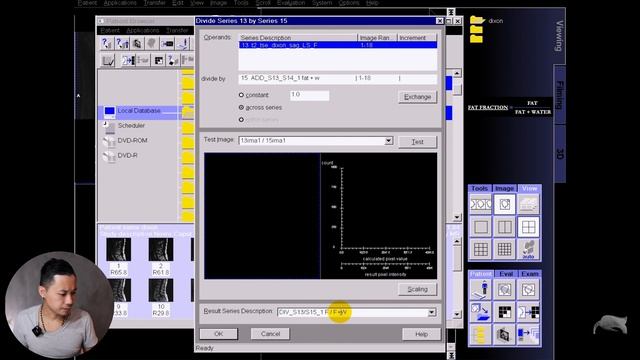The width and height of the screenshot is (640, 360).
Task: Open Applications menu in Patient Browser
Action: pyautogui.click(x=142, y=30)
